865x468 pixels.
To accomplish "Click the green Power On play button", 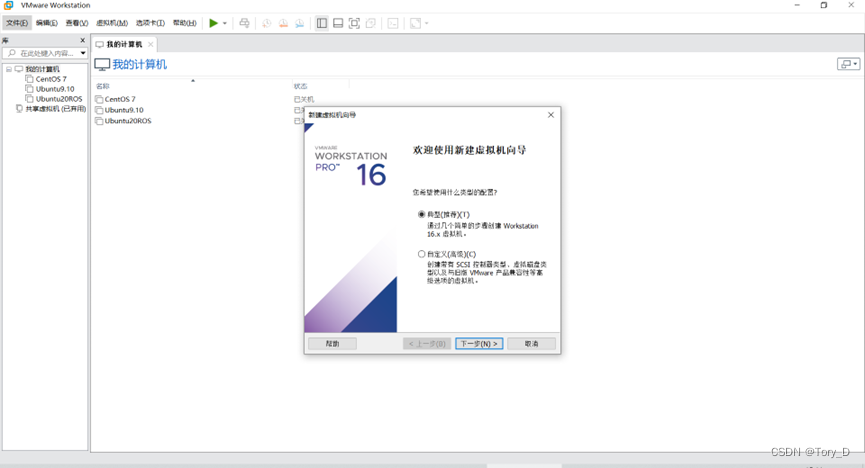I will pos(213,23).
